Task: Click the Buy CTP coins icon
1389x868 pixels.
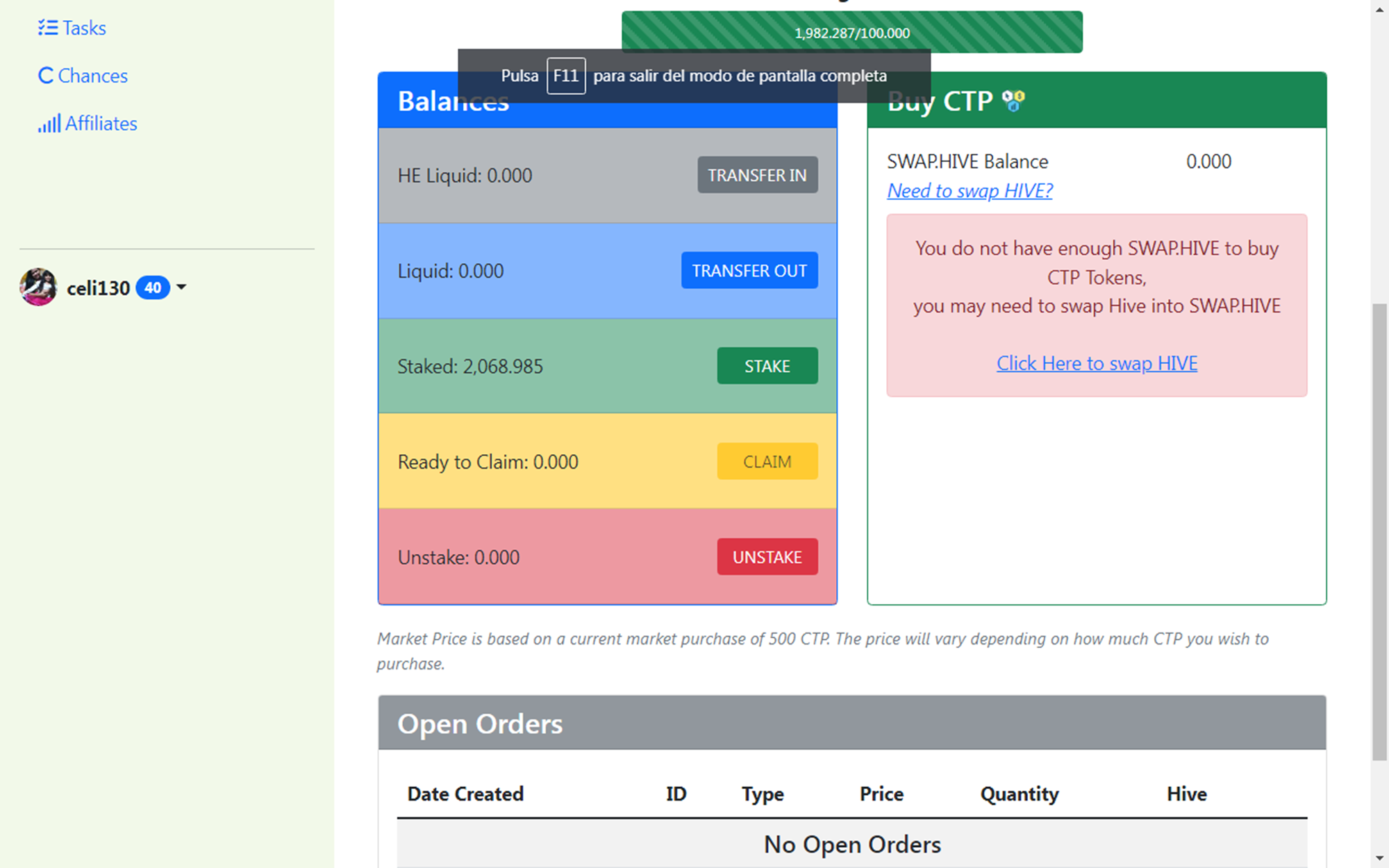Action: 1014,101
